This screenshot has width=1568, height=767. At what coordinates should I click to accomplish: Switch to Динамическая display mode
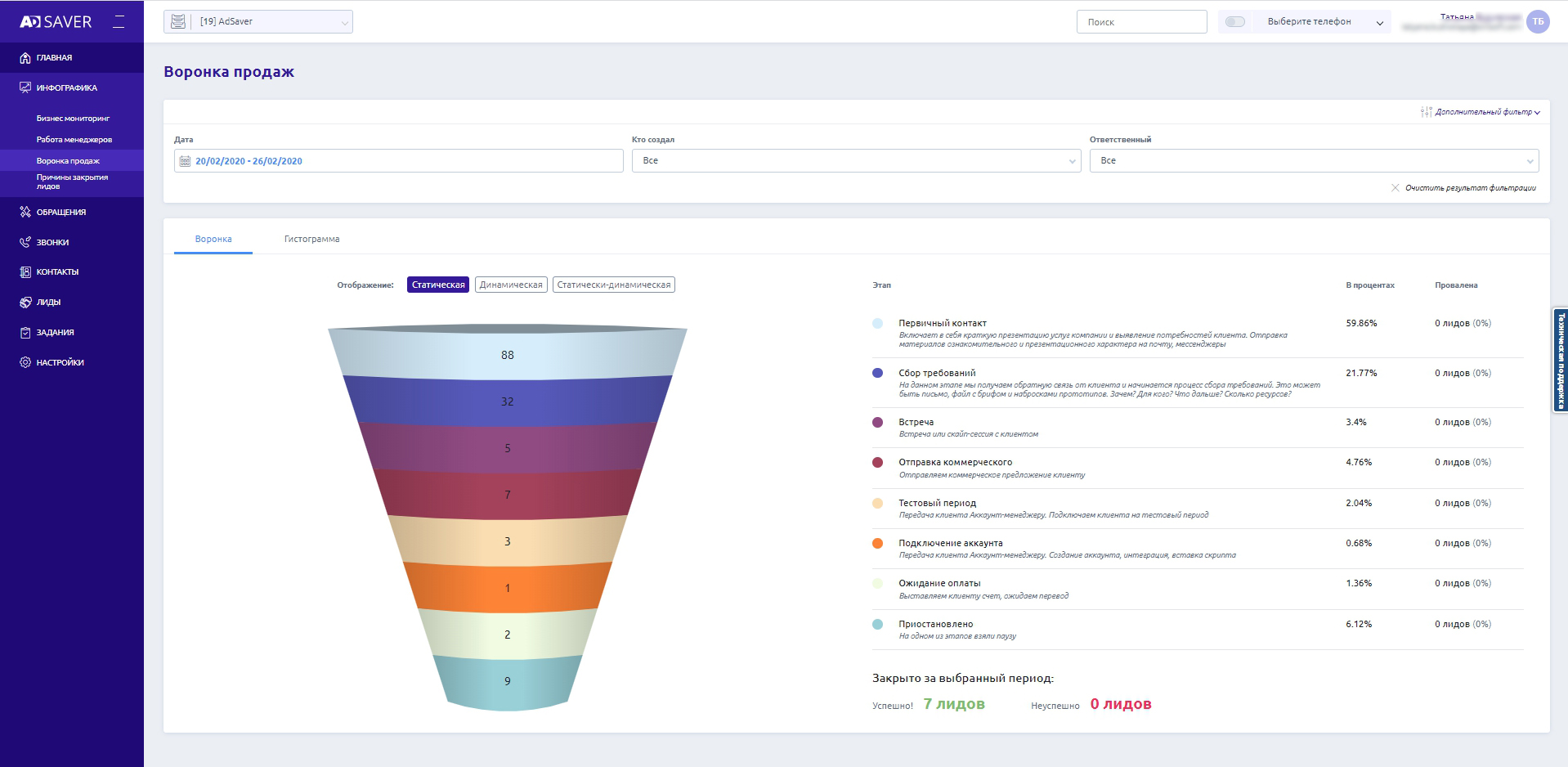[x=511, y=285]
